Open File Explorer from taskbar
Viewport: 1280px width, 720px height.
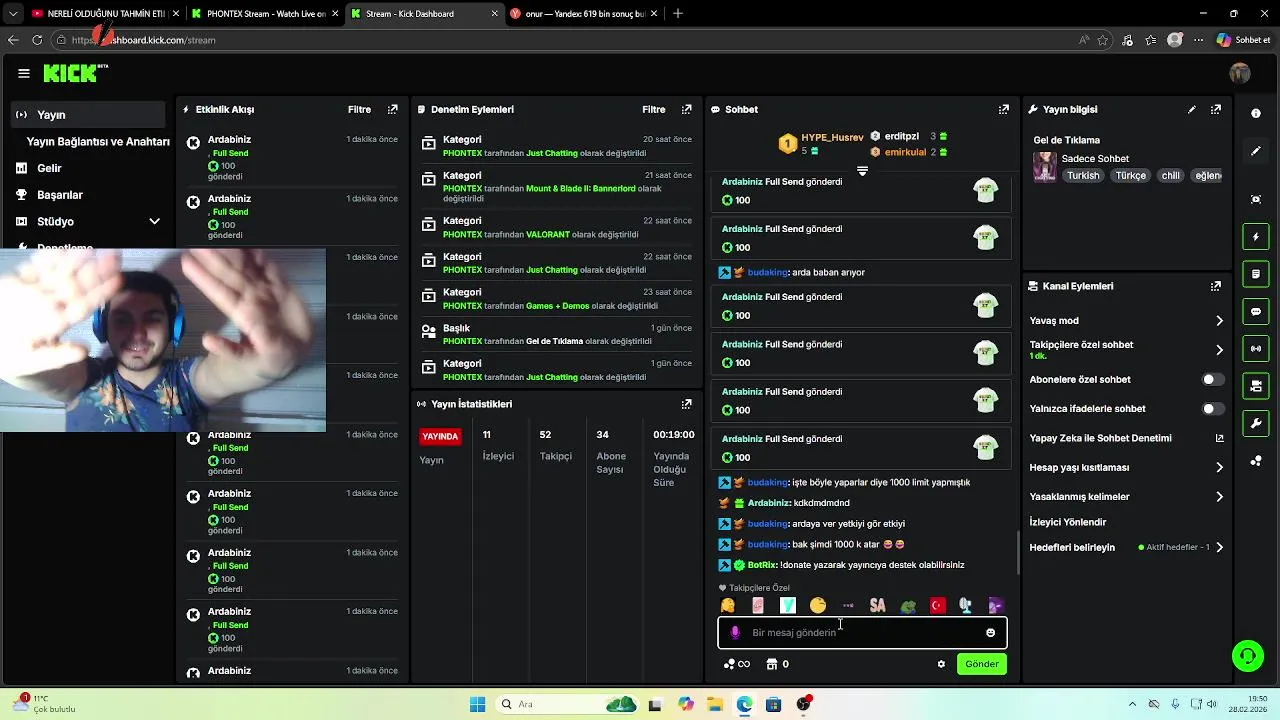coord(715,704)
